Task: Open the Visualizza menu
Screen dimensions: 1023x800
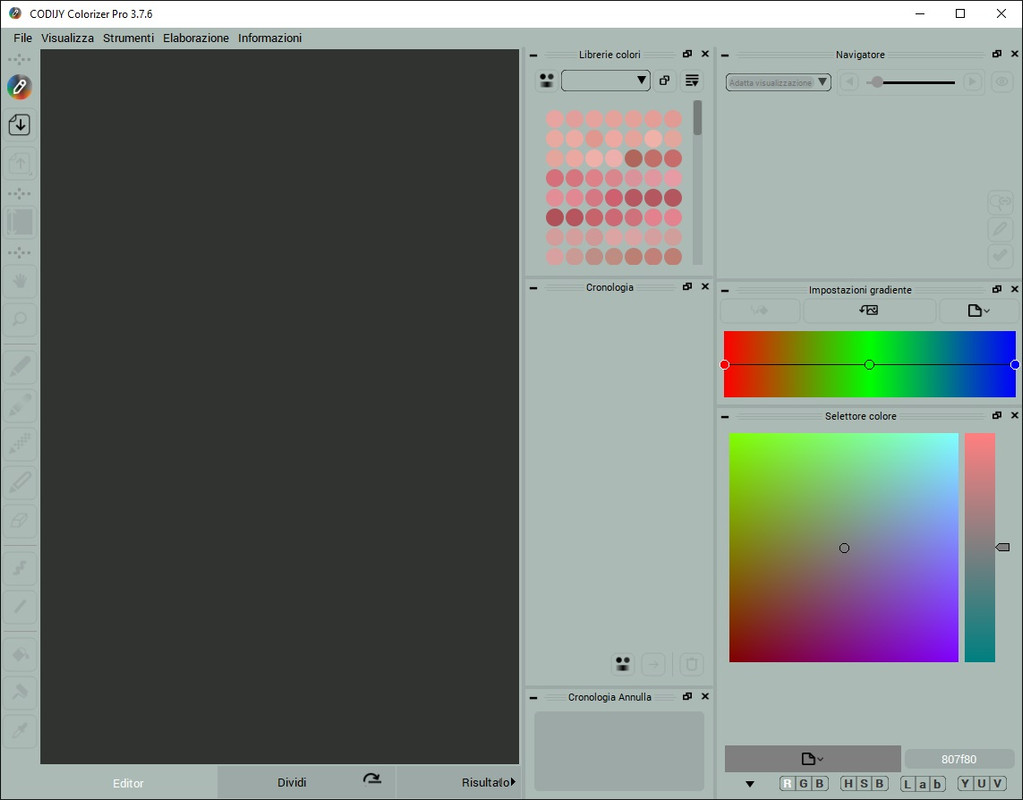Action: [67, 38]
